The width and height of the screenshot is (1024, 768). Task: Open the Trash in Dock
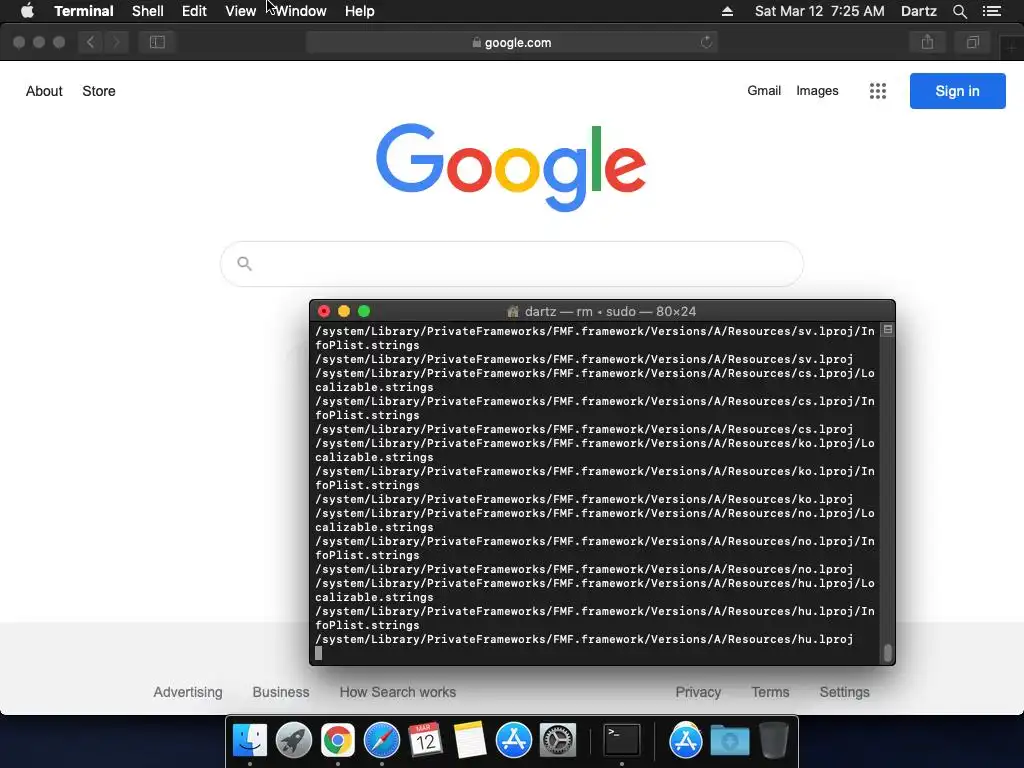(x=773, y=740)
